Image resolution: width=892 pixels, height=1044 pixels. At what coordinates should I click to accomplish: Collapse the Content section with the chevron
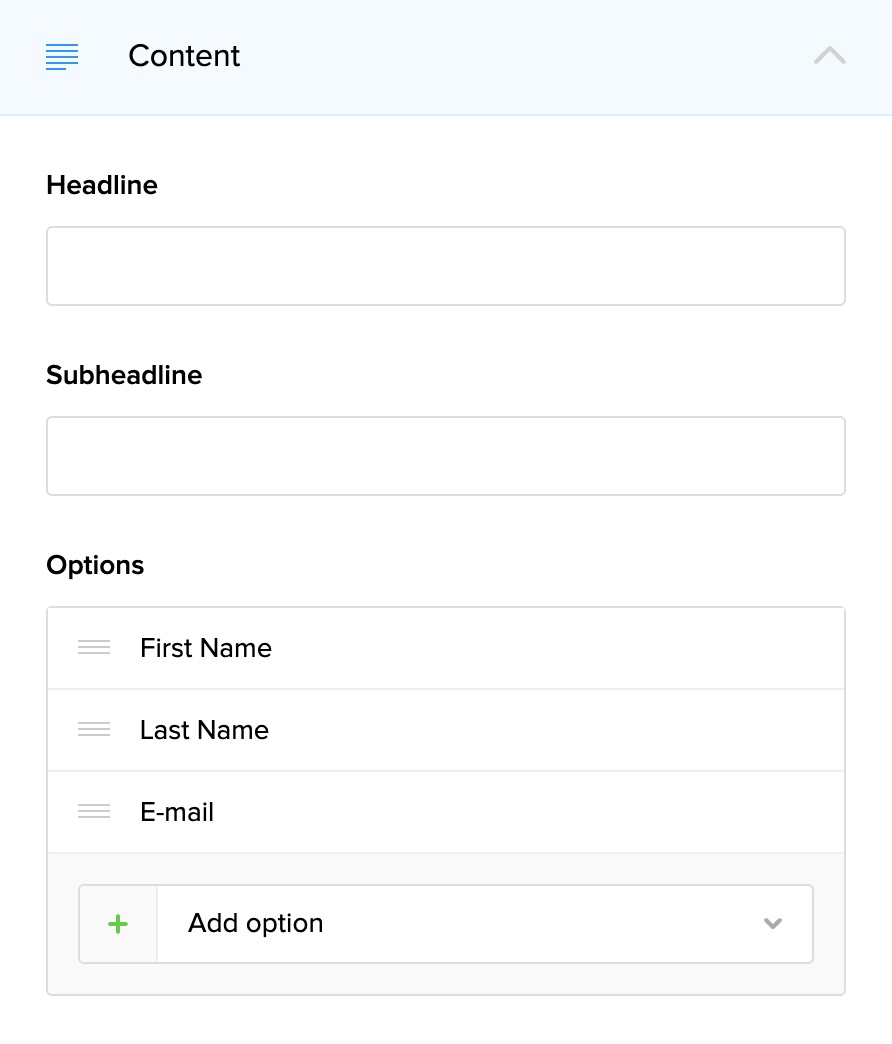click(x=829, y=56)
